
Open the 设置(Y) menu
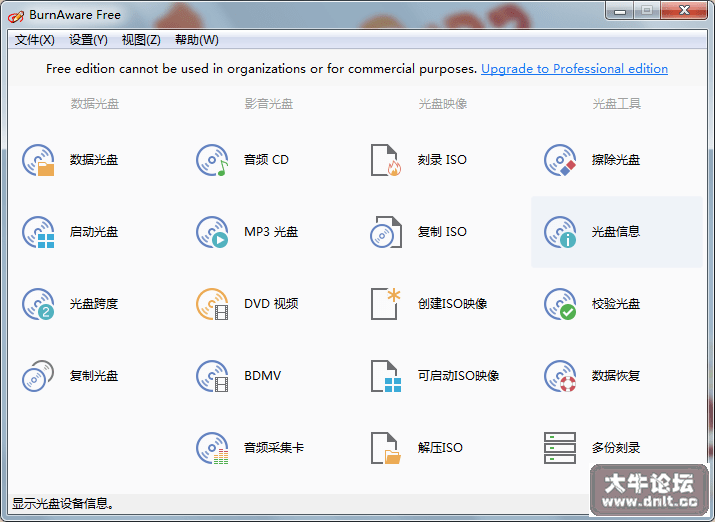[x=88, y=40]
